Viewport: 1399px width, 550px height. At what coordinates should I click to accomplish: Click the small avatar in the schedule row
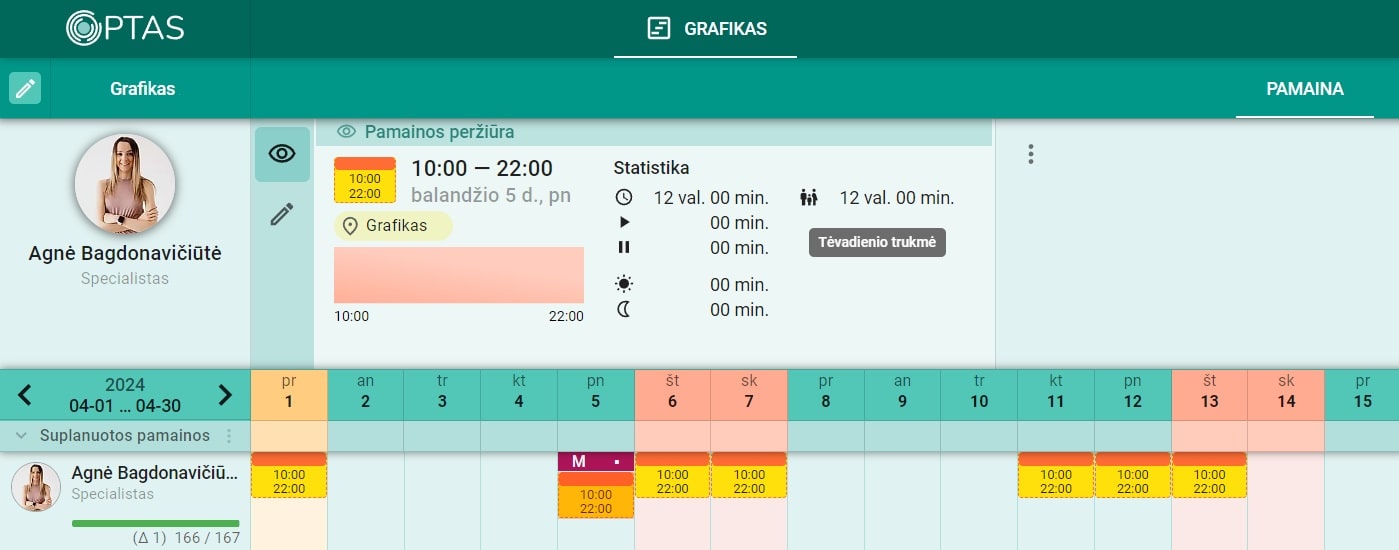[36, 487]
